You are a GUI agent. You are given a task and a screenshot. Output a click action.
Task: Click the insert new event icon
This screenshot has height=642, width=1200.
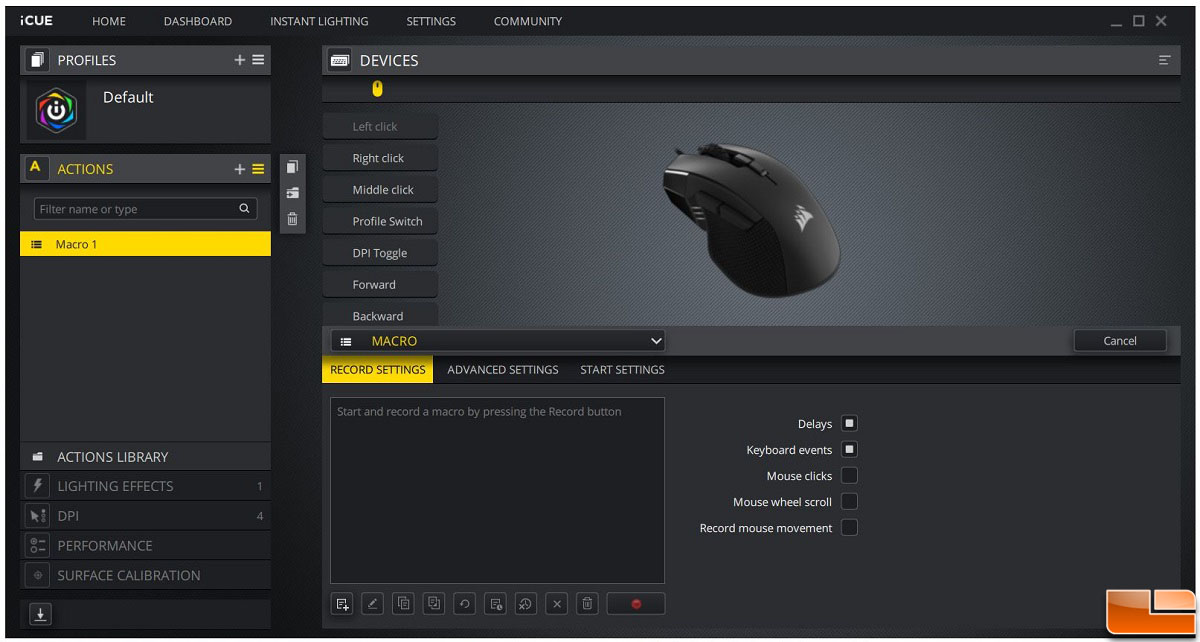[342, 603]
